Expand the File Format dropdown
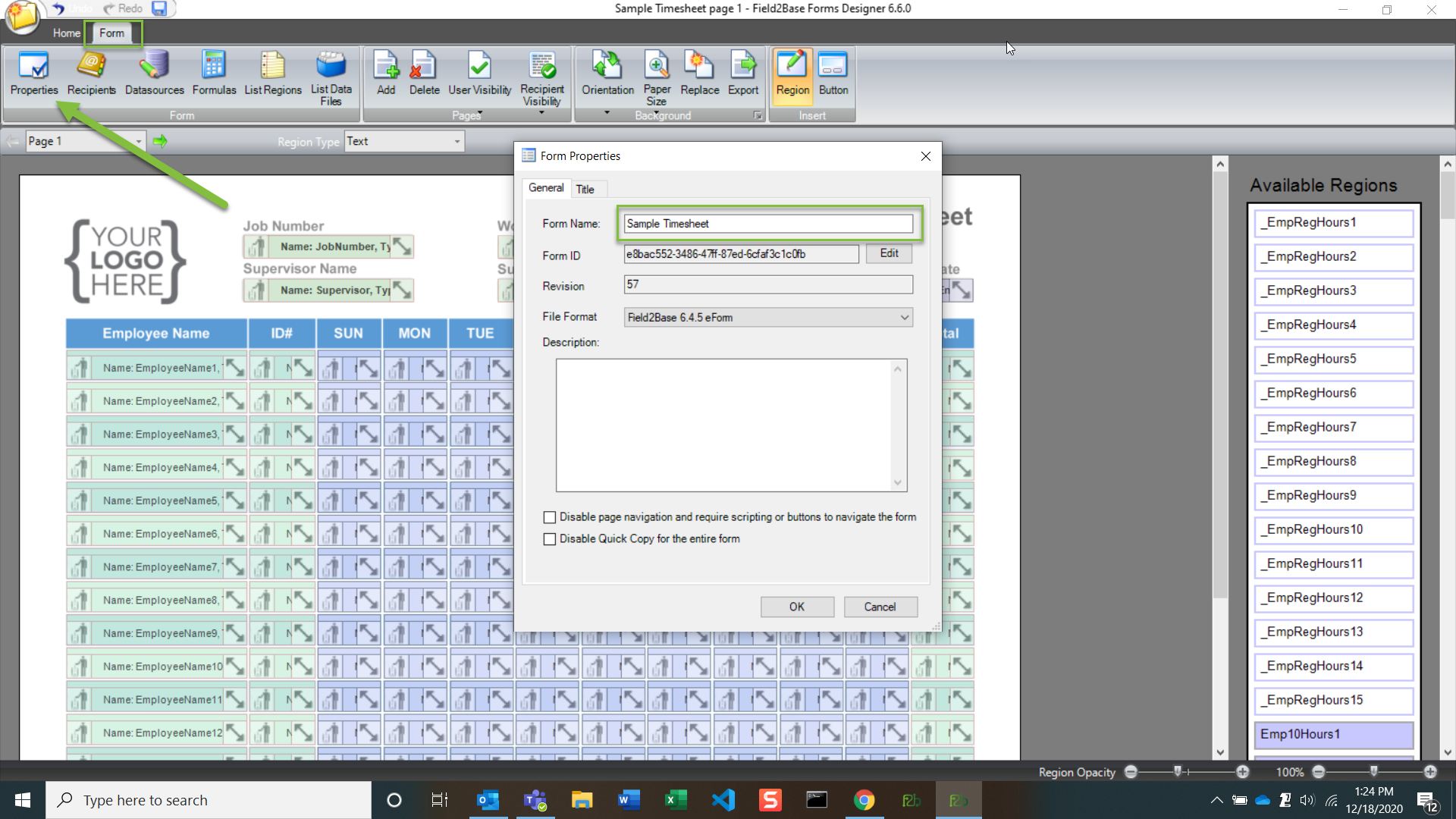1456x819 pixels. pos(904,318)
